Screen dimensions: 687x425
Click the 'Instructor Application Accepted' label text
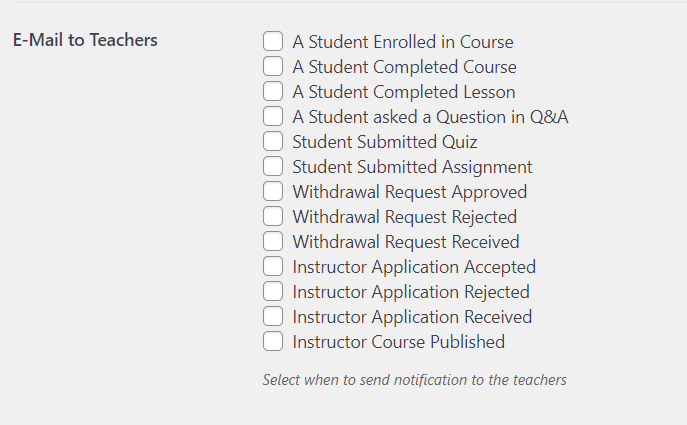[x=414, y=267]
